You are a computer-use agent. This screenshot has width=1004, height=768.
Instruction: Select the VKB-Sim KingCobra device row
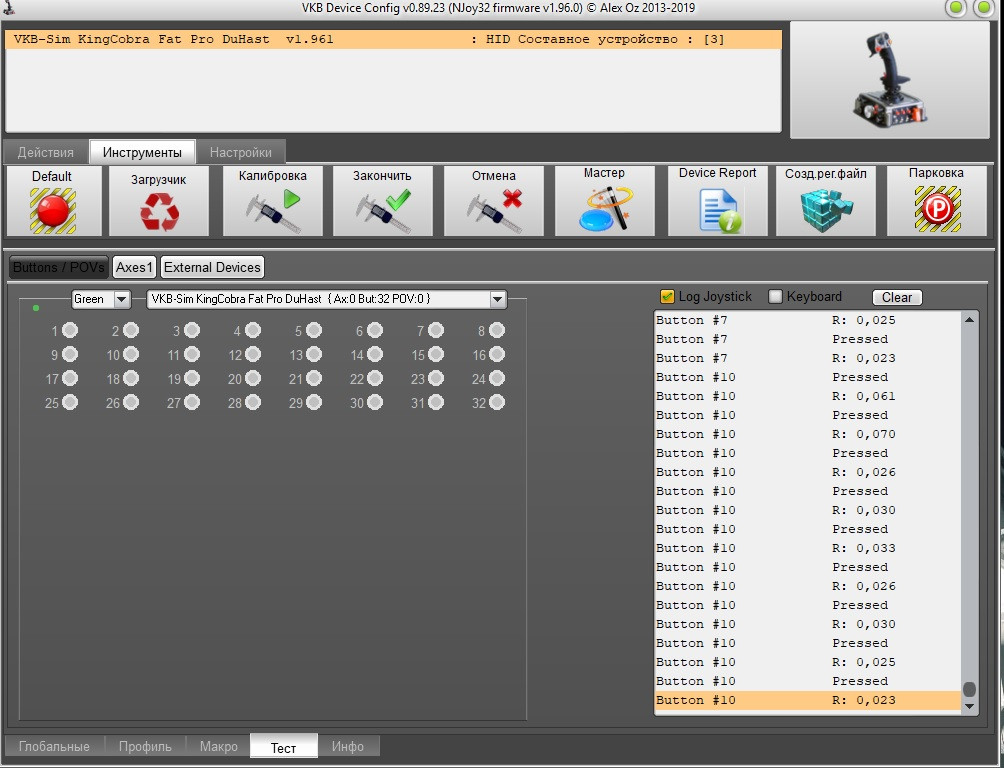click(x=393, y=39)
